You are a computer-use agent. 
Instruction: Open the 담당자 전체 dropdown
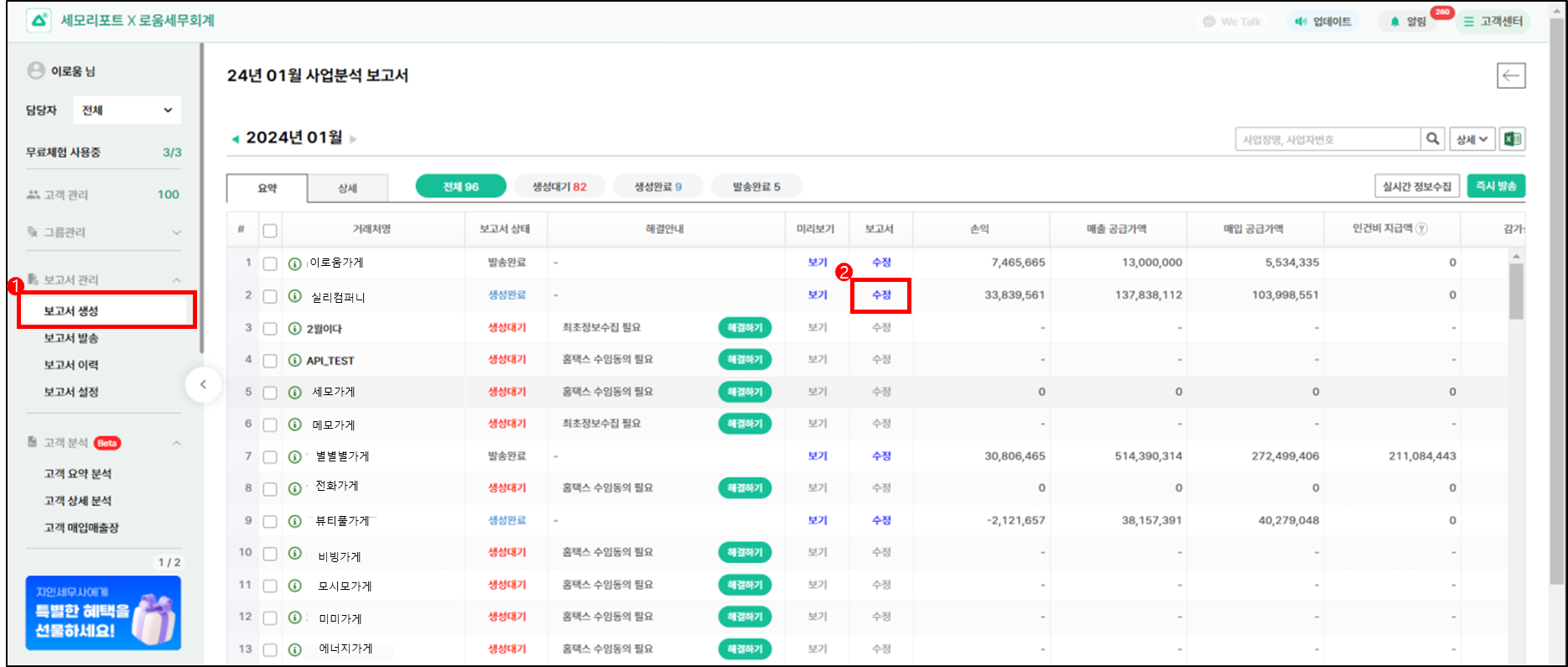click(127, 111)
